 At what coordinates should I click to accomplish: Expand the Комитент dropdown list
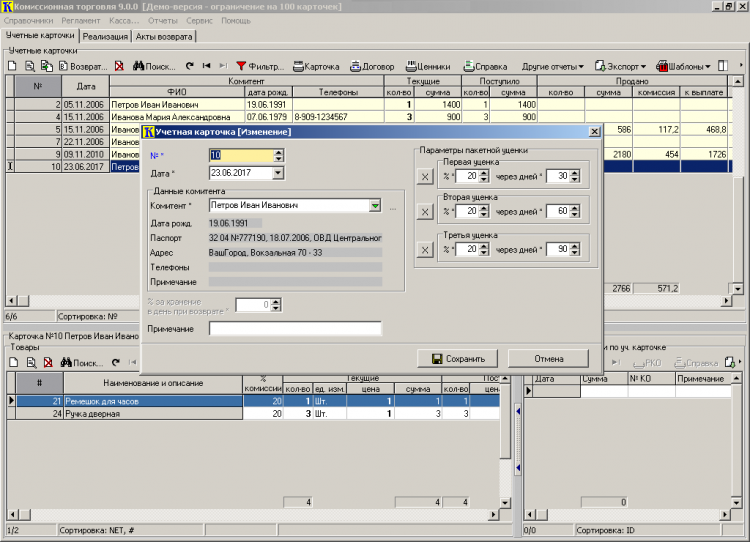(x=375, y=206)
